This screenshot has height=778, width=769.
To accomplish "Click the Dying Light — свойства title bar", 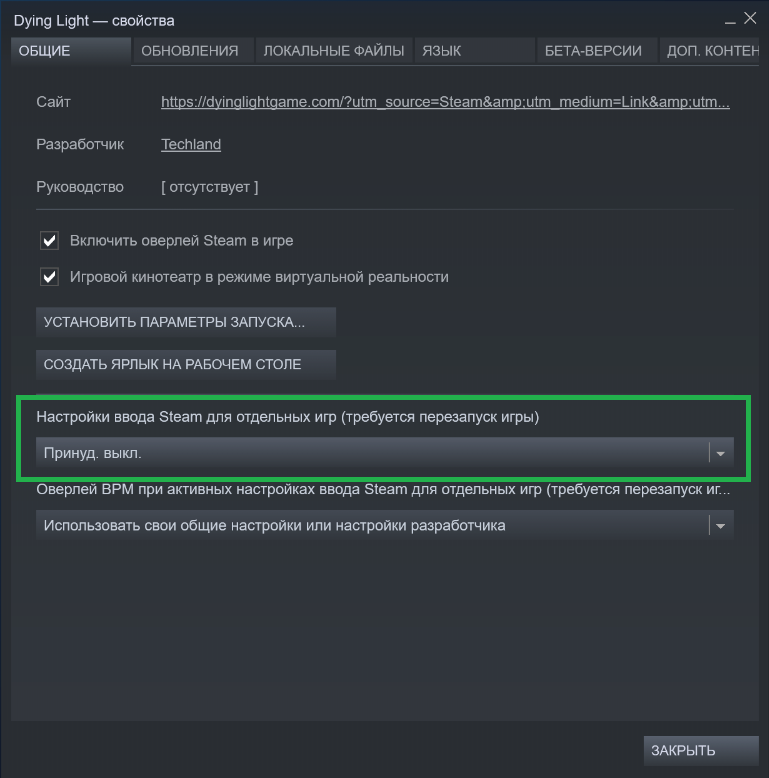I will pos(300,19).
